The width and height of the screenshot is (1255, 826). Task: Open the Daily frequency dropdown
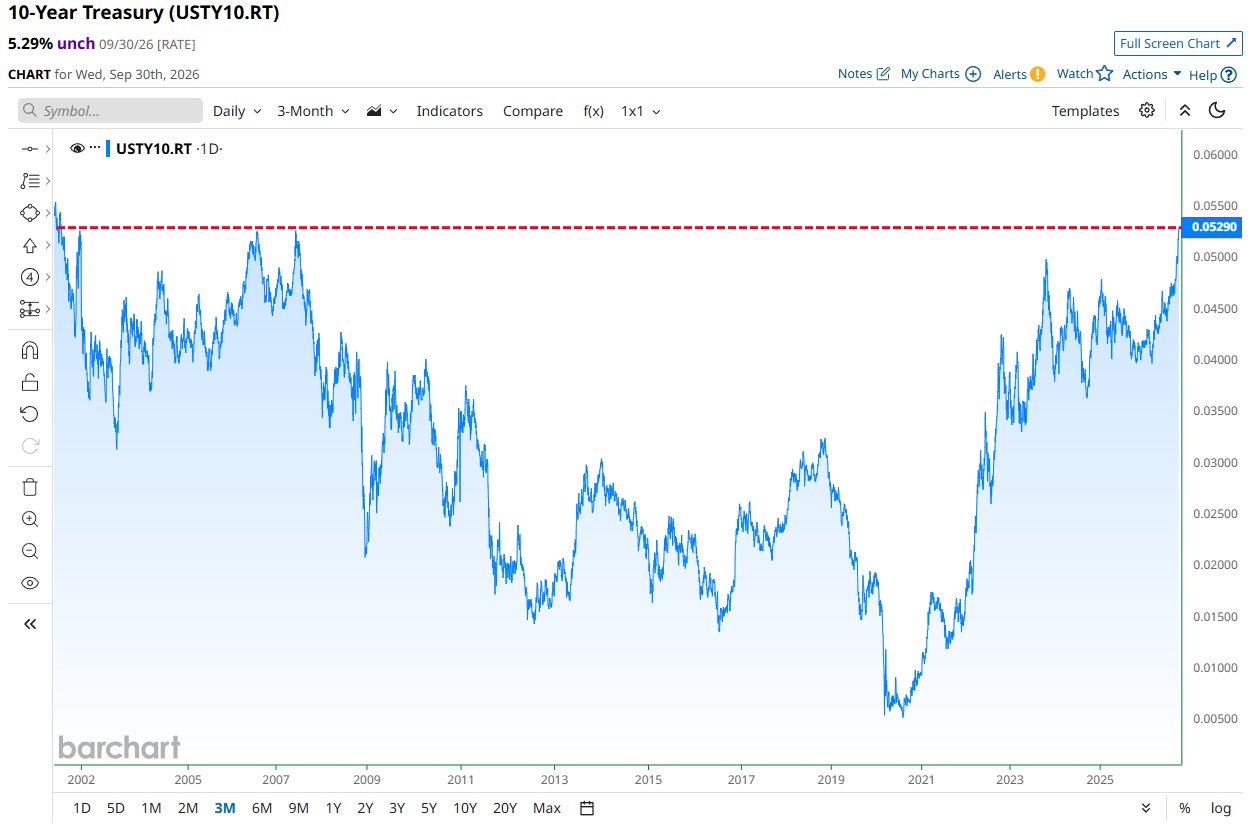[x=237, y=111]
